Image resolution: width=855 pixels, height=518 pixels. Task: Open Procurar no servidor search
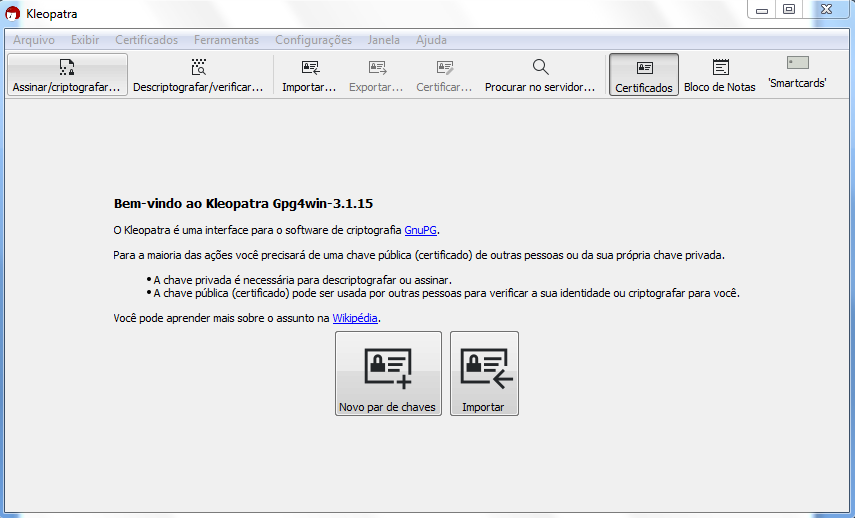[x=540, y=75]
